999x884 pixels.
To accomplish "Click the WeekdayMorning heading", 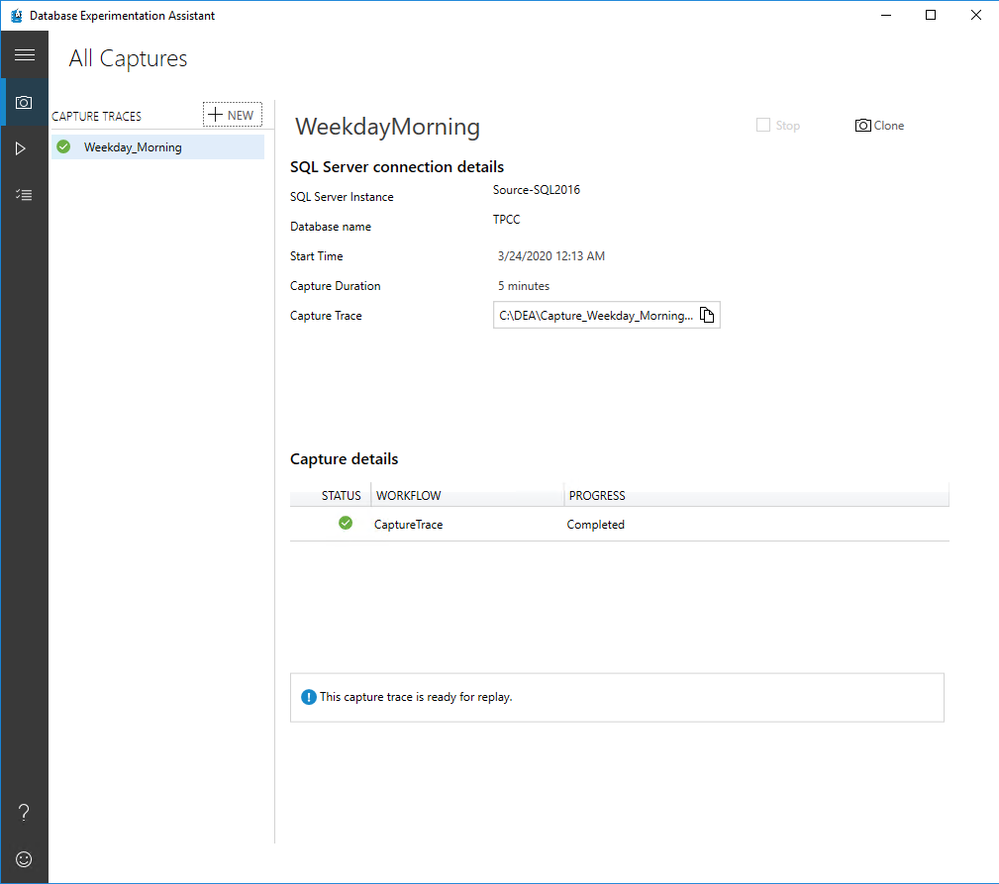I will pos(387,126).
